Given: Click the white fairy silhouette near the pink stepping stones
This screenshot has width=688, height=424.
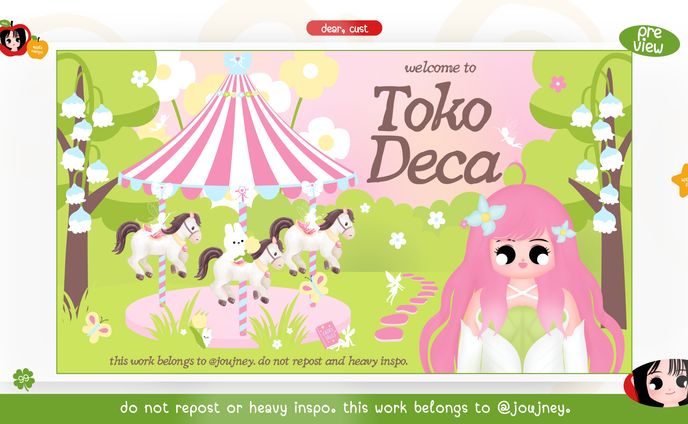Looking at the screenshot, I should pyautogui.click(x=394, y=287).
